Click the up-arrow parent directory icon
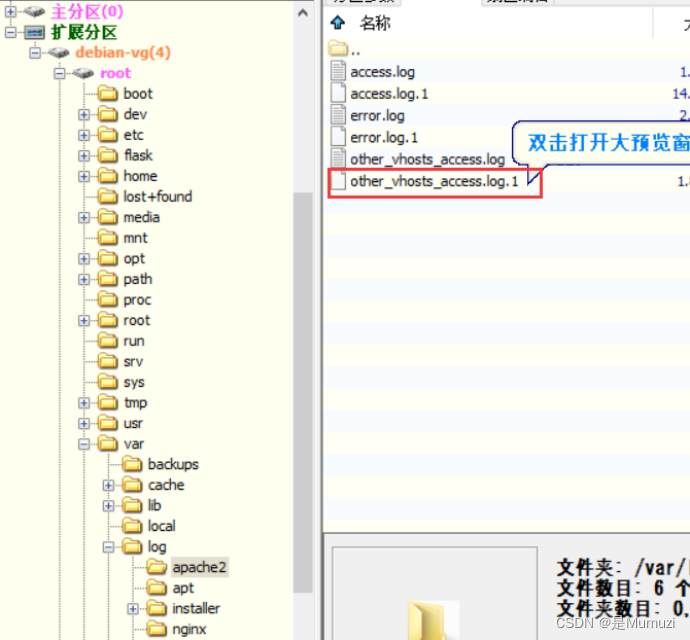This screenshot has width=690, height=640. pyautogui.click(x=338, y=22)
